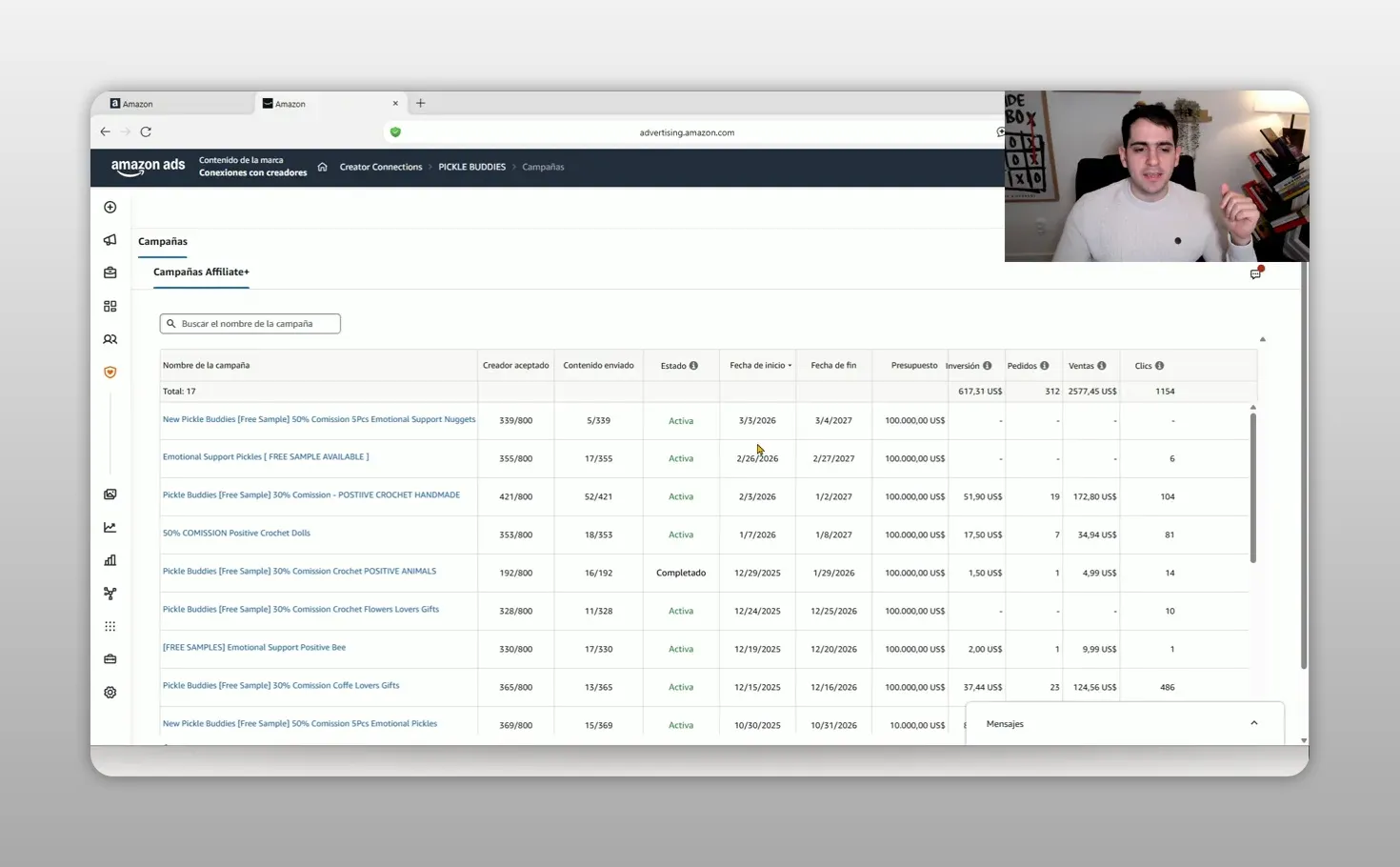Switch to the first Amazon browser tab
1400x867 pixels.
click(x=173, y=103)
